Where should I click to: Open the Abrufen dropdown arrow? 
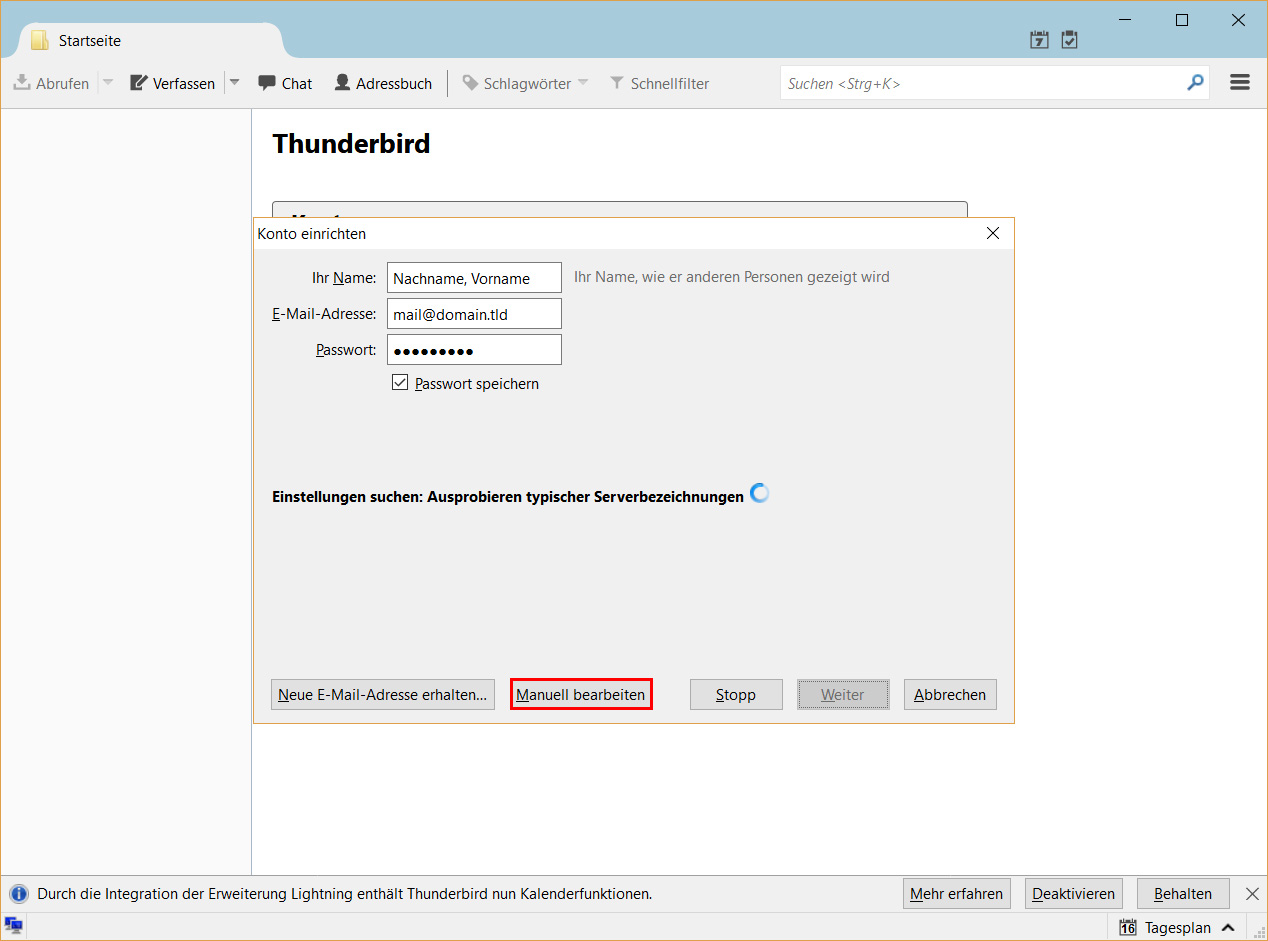point(107,83)
